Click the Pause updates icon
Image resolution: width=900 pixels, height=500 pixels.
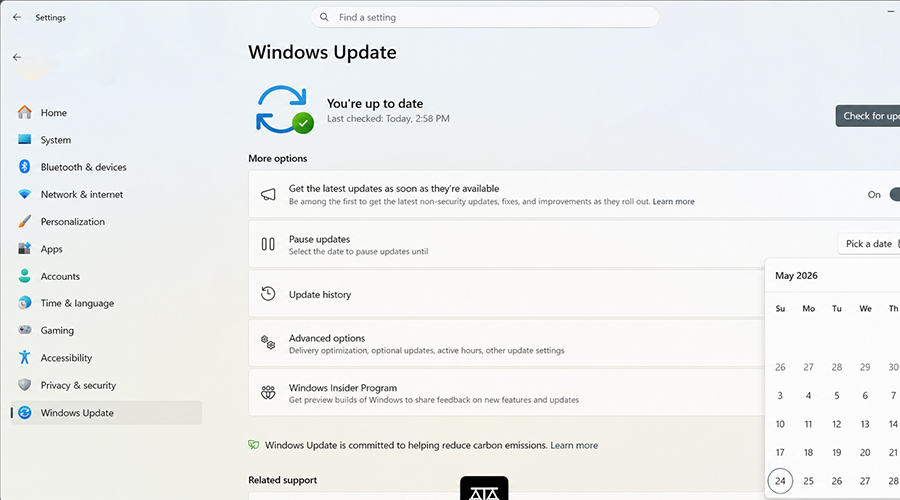tap(268, 244)
